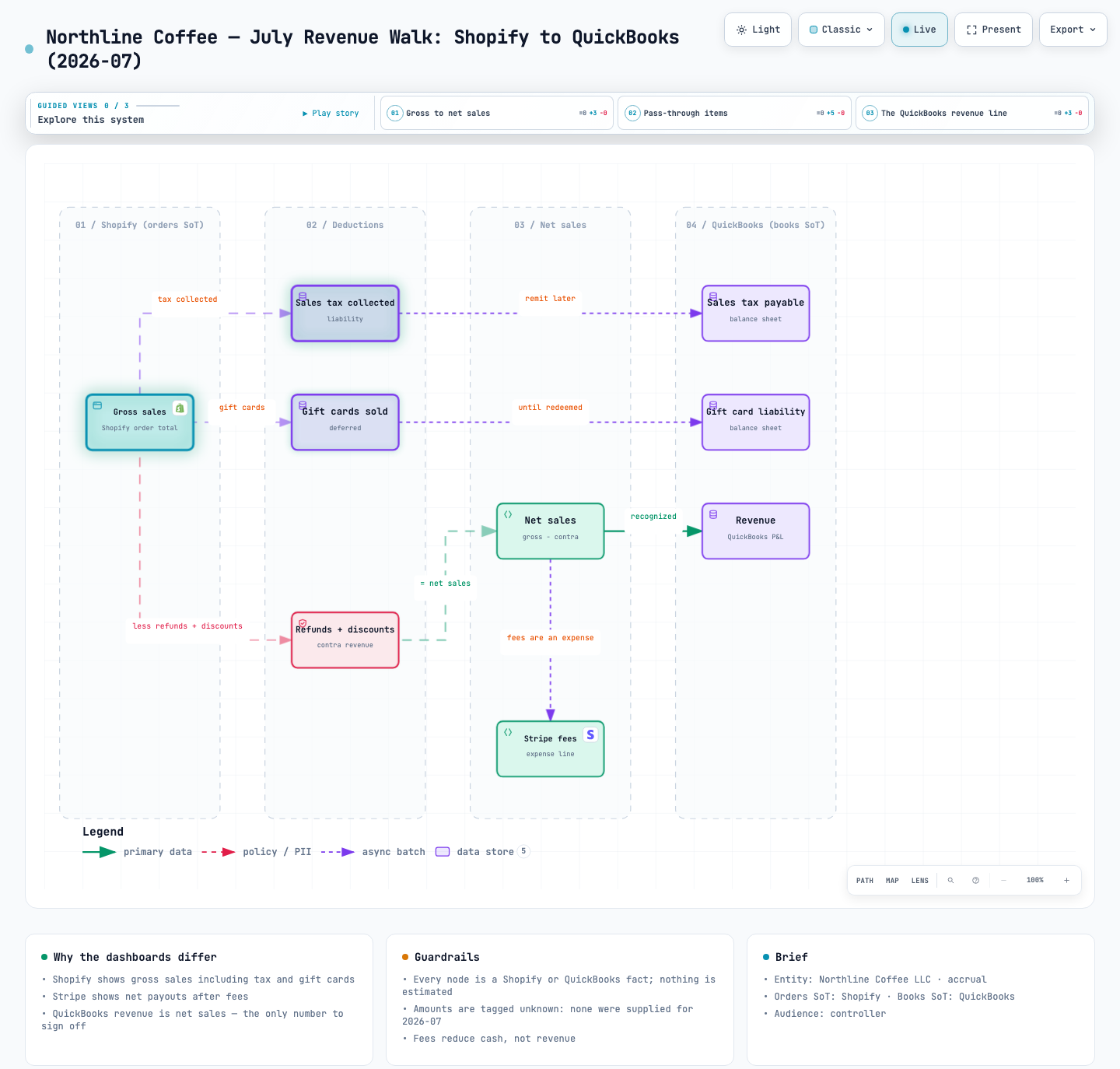Image resolution: width=1120 pixels, height=1069 pixels.
Task: Click the '04 / QuickBooks (books SoT)' lane header
Action: (x=756, y=226)
